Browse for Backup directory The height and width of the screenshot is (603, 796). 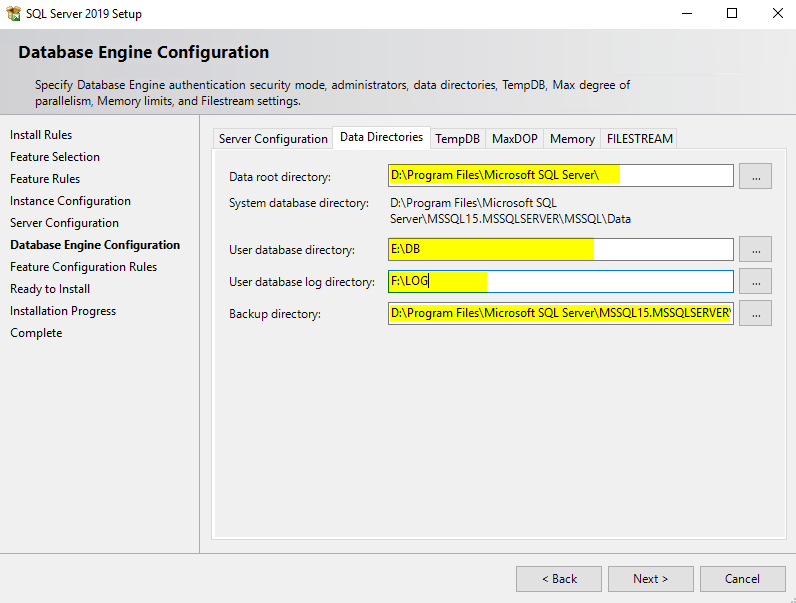(x=755, y=313)
